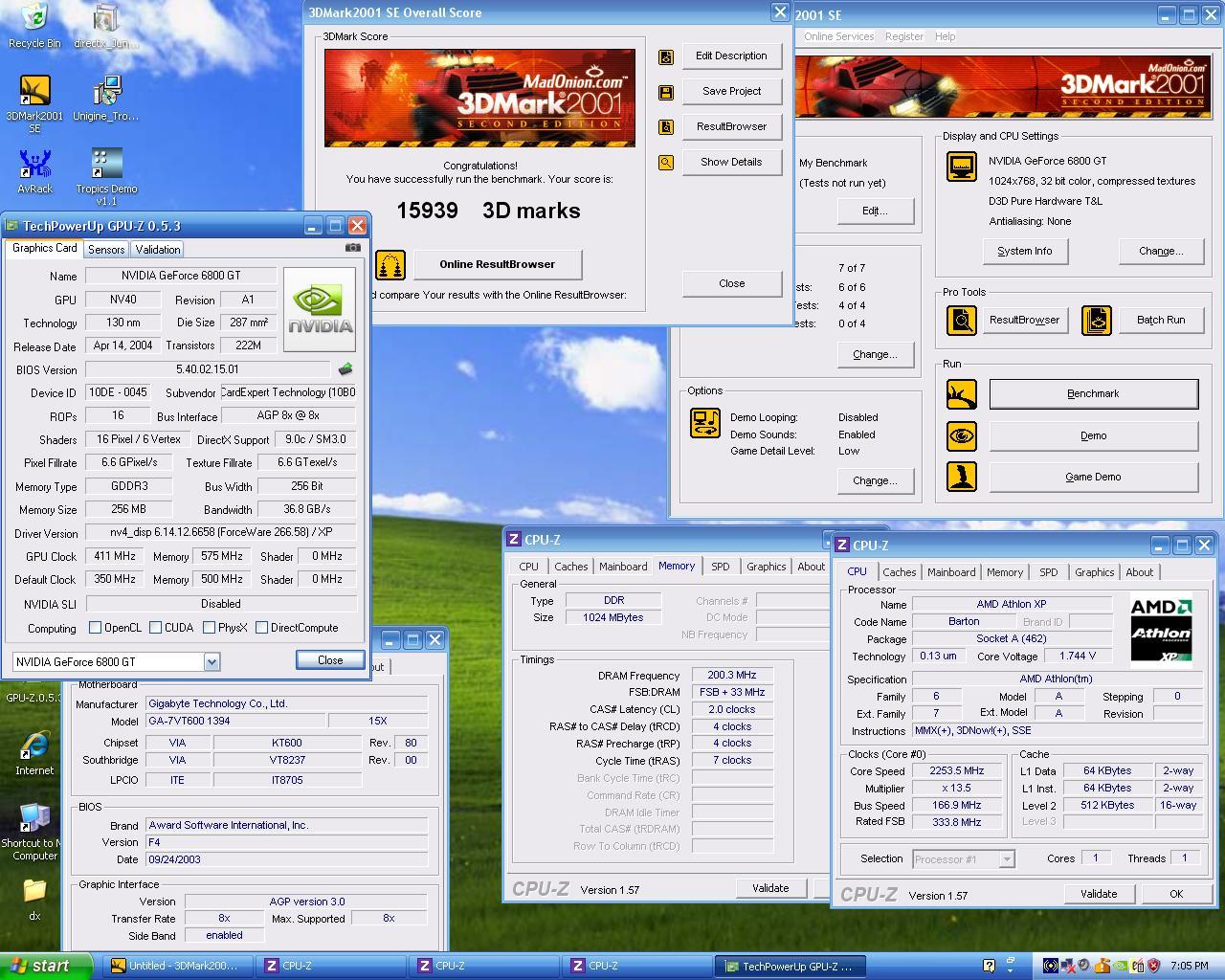Switch to TechPowerUp GPU-Z taskbar item

coord(791,966)
